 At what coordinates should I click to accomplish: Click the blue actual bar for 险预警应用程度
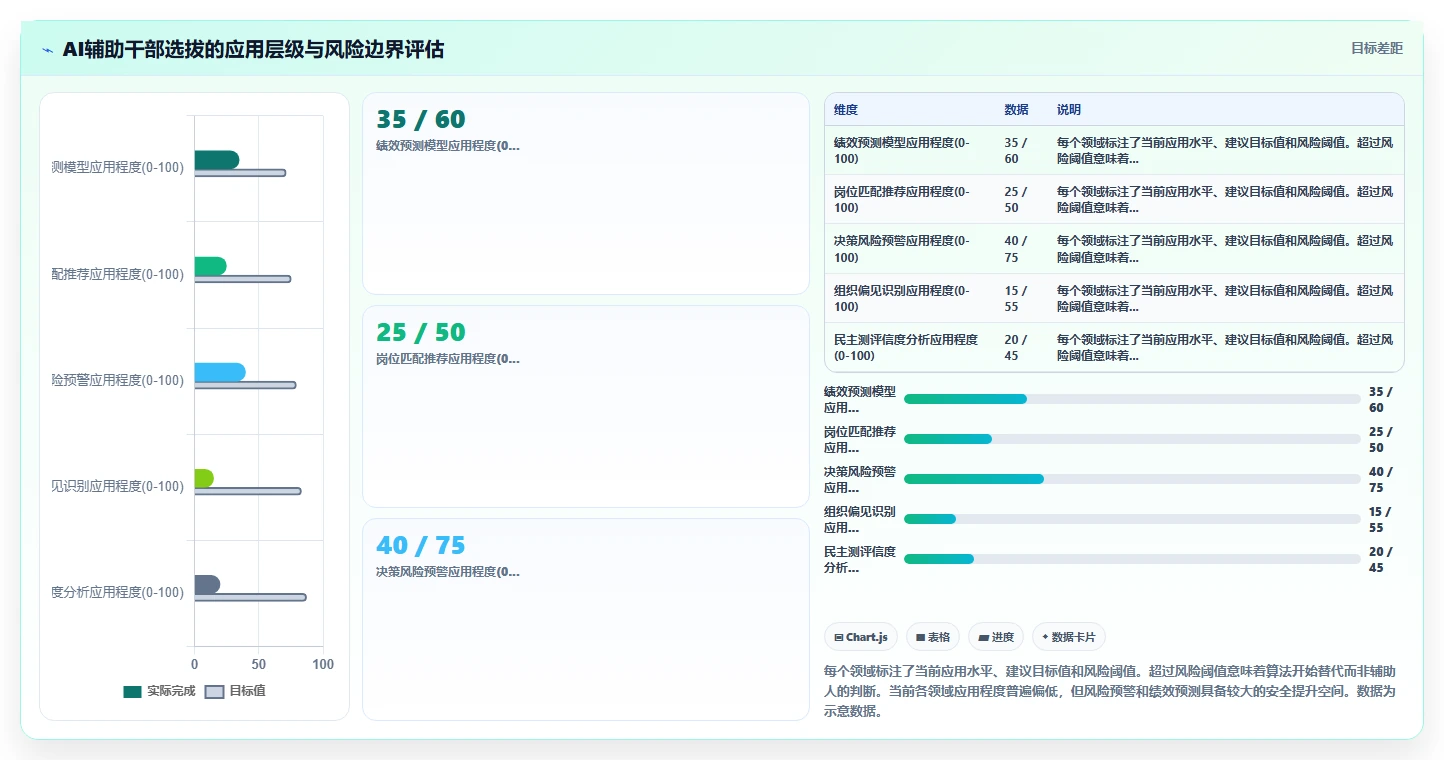(x=220, y=372)
